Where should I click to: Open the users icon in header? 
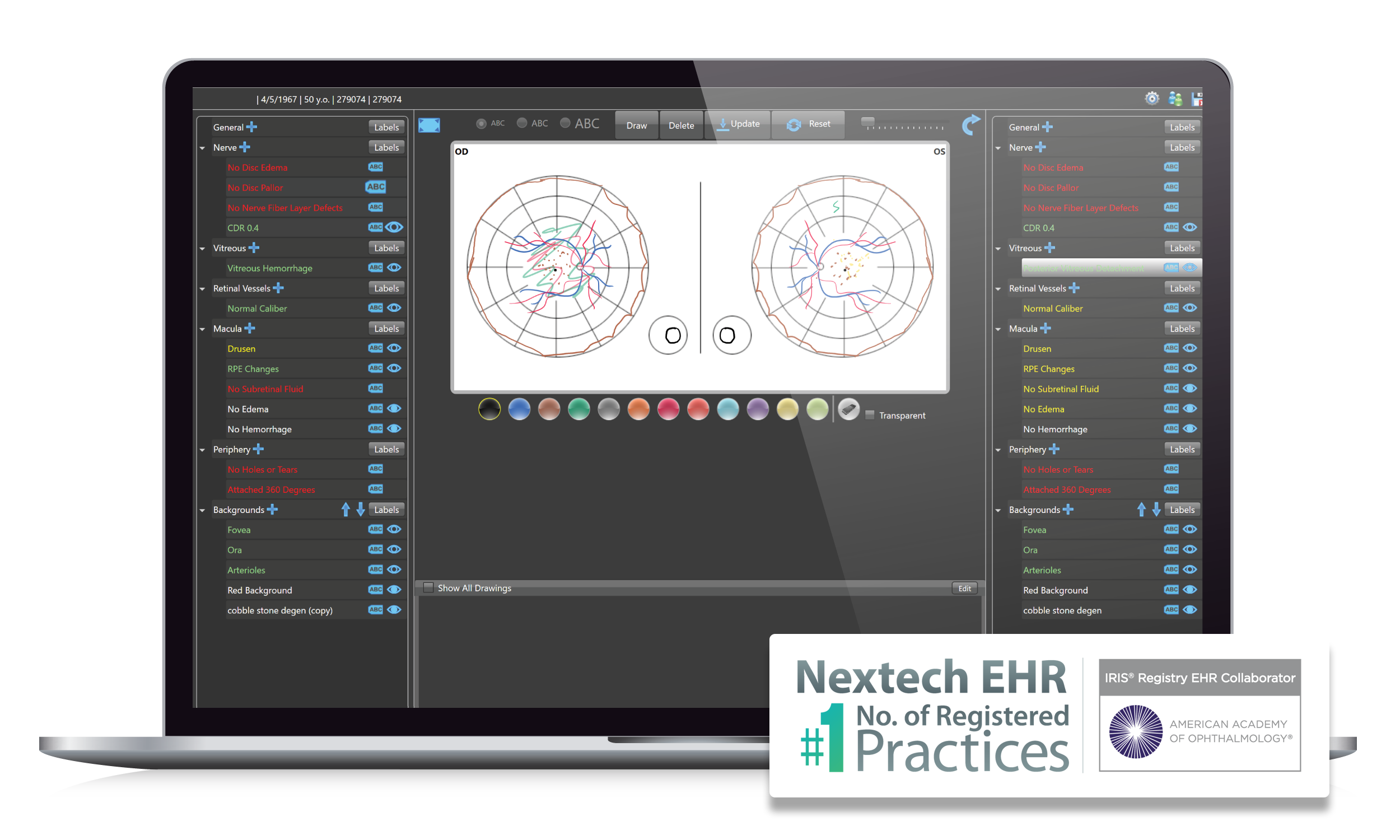click(x=1175, y=99)
